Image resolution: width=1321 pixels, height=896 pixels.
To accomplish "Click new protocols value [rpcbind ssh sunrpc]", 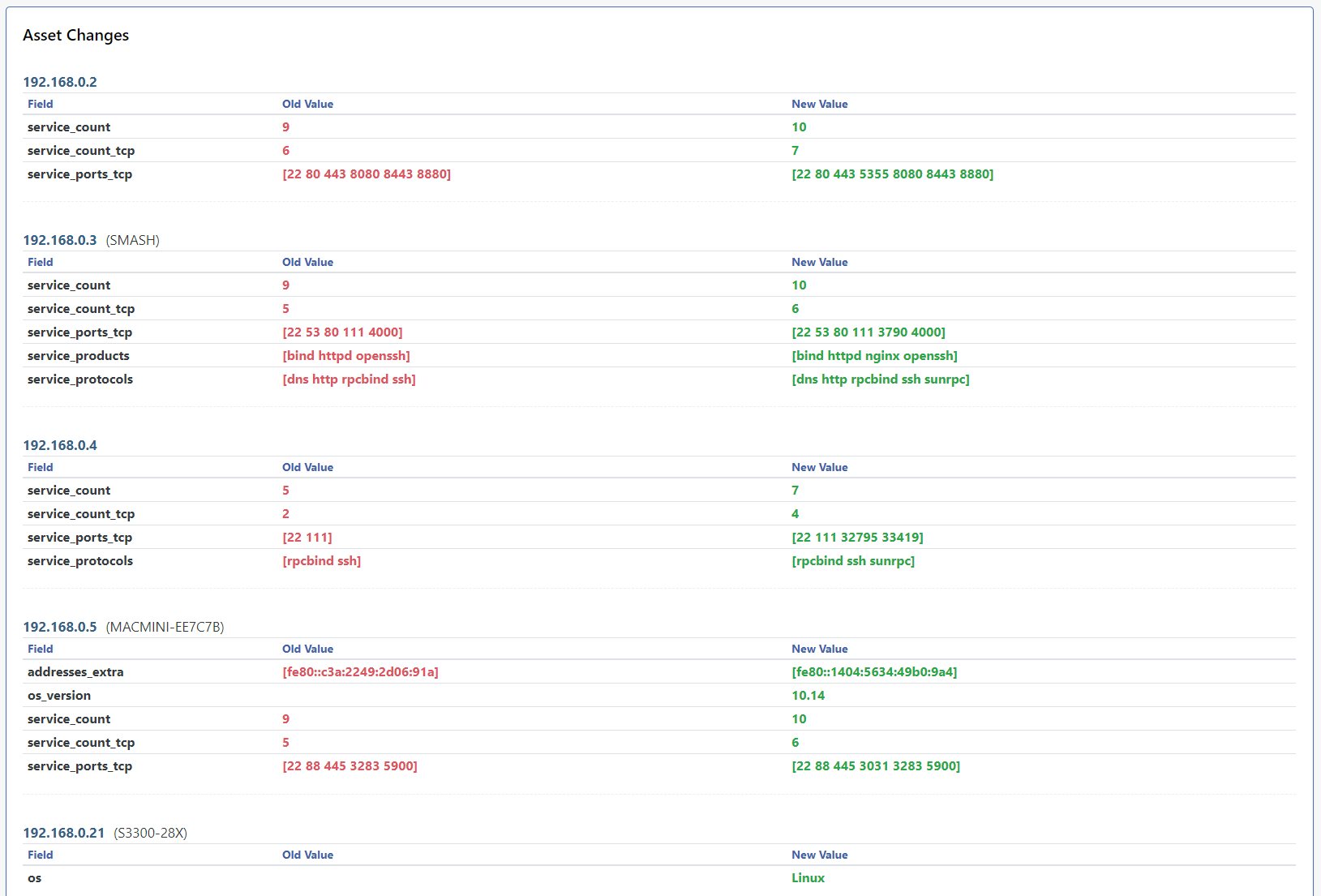I will pos(853,561).
